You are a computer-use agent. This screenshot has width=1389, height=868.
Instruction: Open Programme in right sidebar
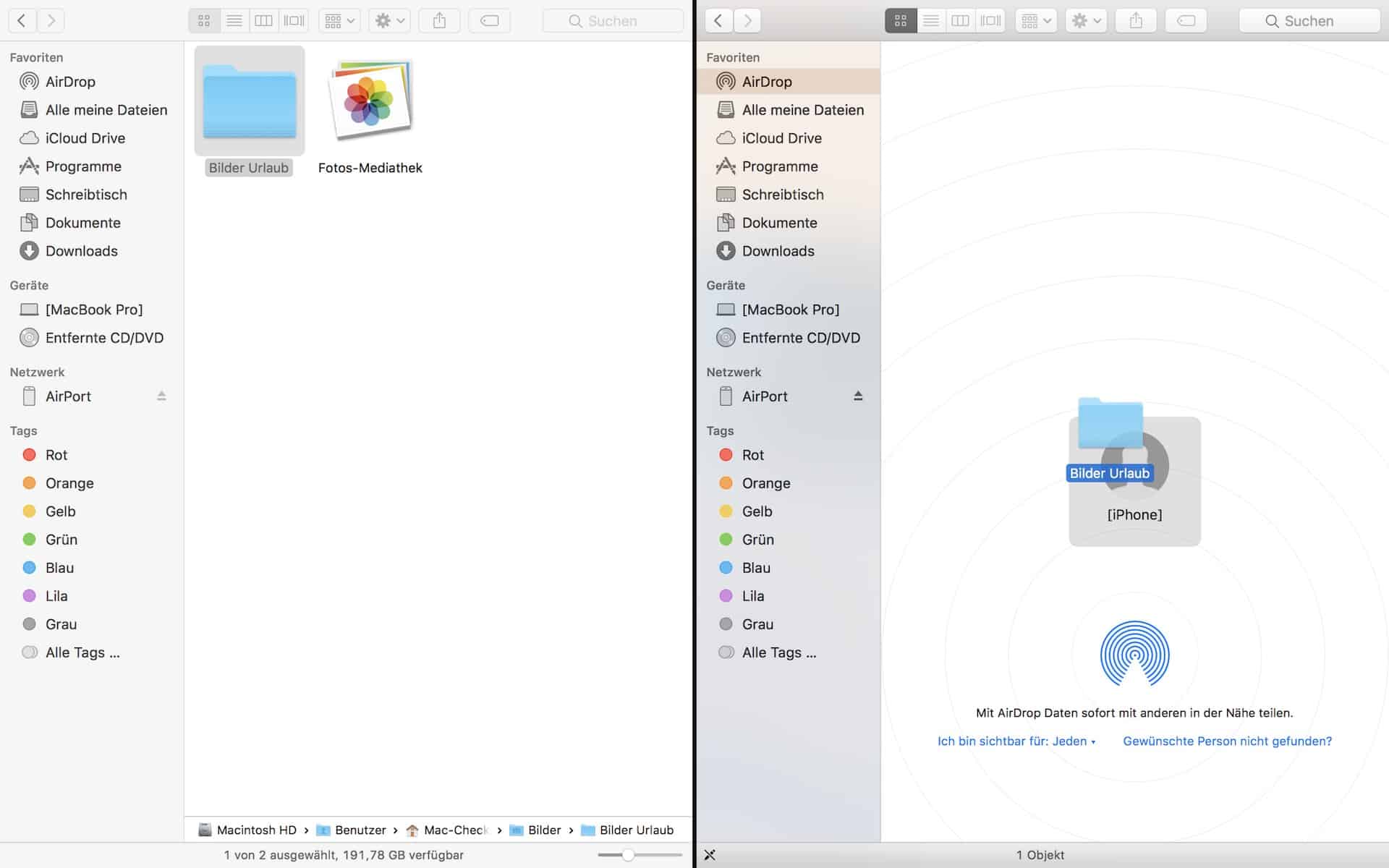tap(789, 166)
